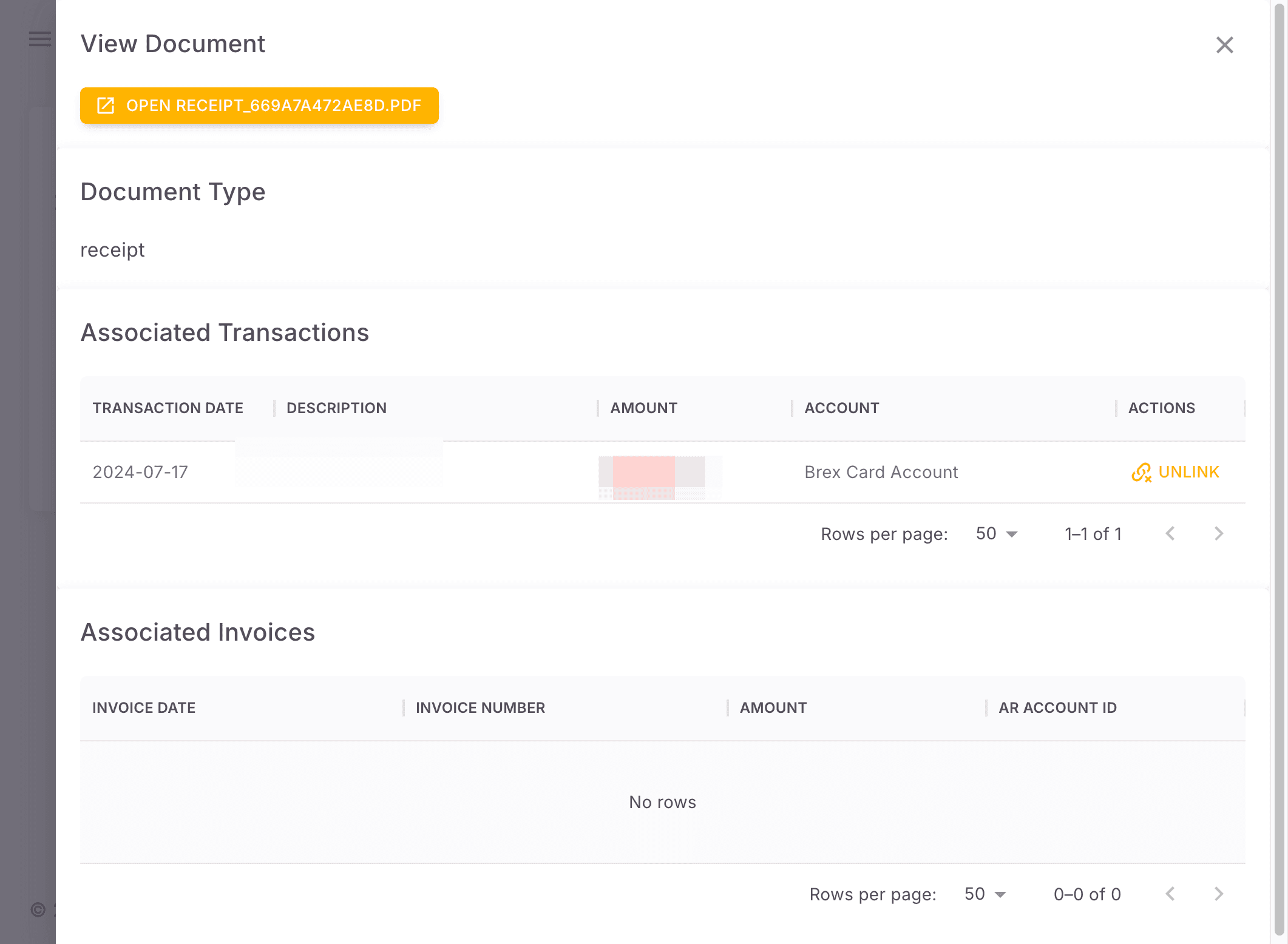Unlink the Brex Card Account transaction
The height and width of the screenshot is (944, 1288).
click(x=1187, y=472)
